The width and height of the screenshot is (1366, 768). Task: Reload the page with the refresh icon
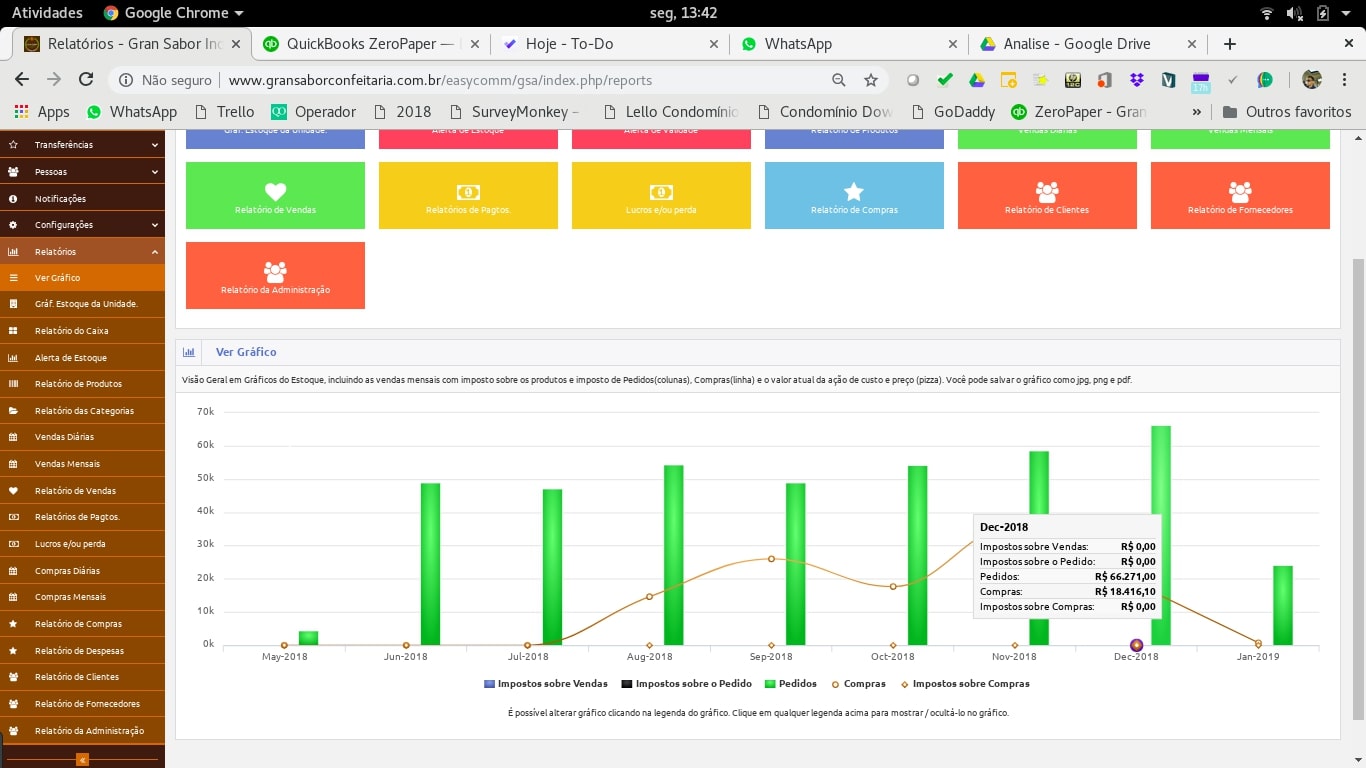tap(86, 80)
